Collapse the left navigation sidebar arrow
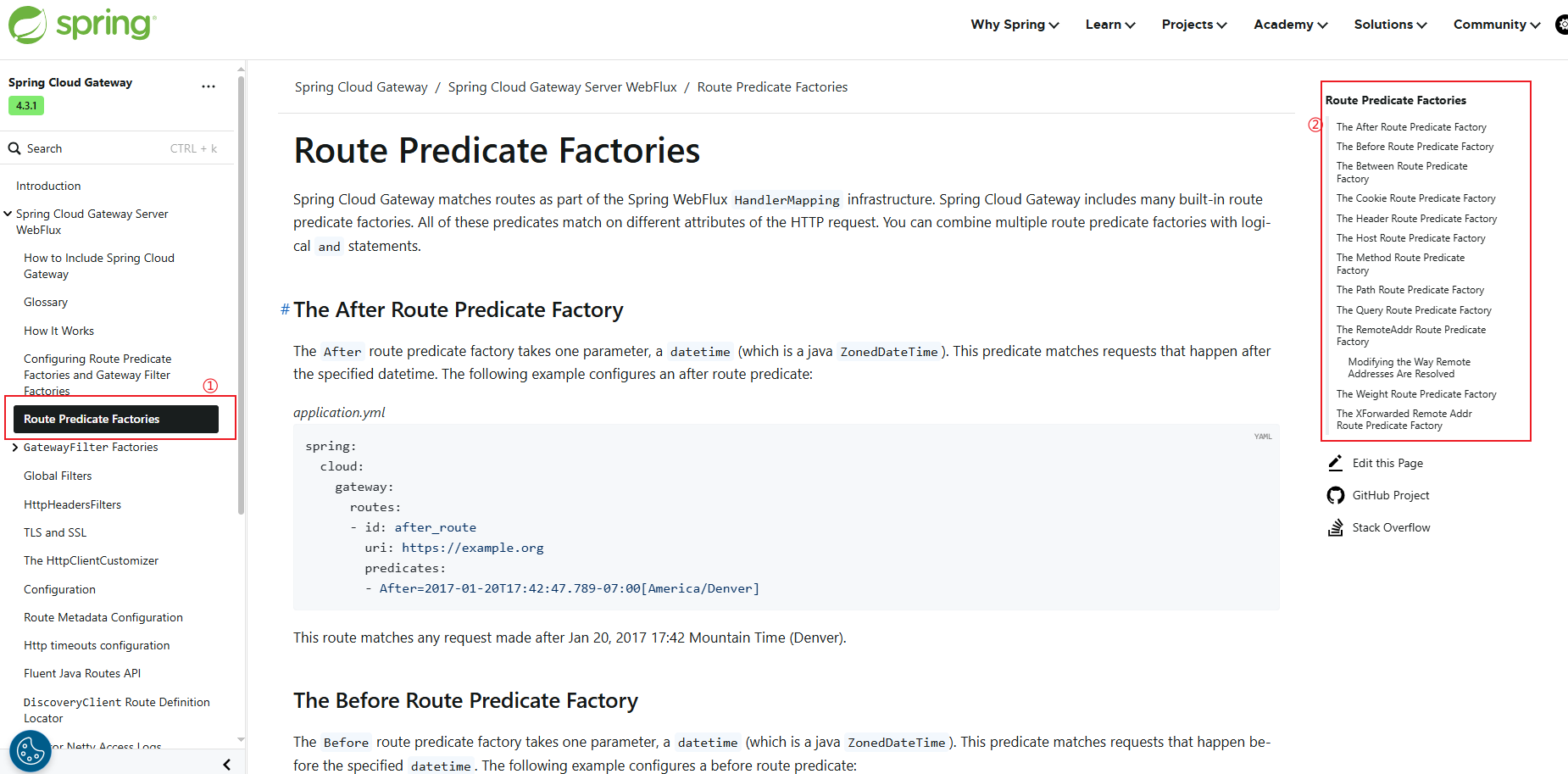The image size is (1568, 774). coord(226,764)
